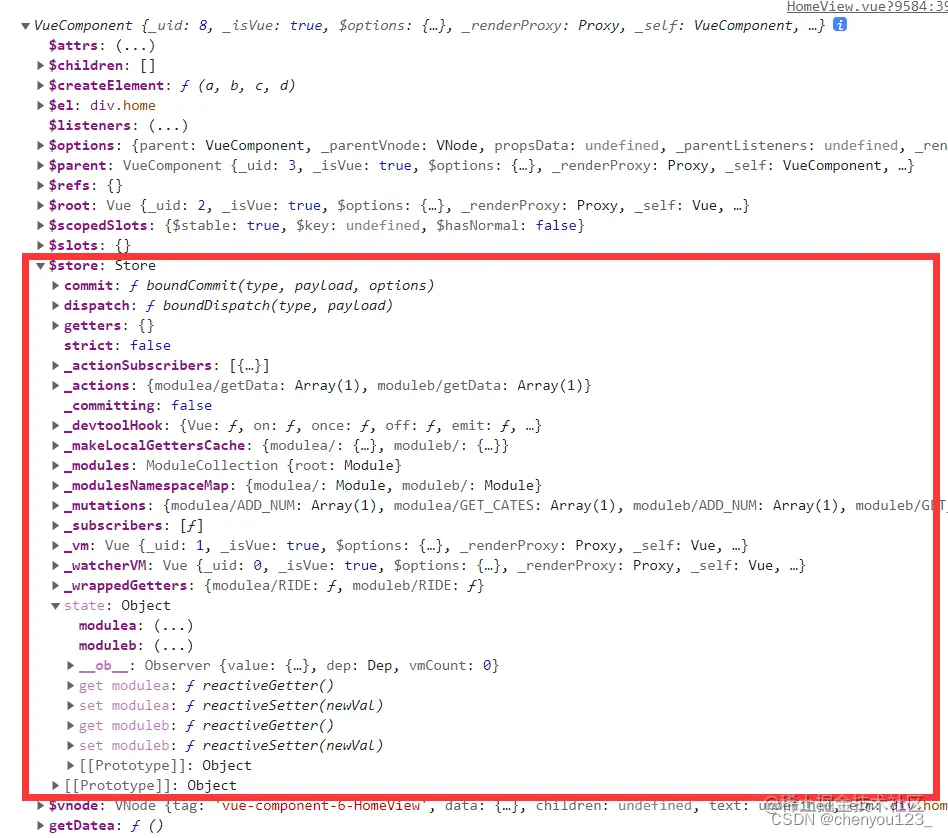Invoke the $attrs (...) getter
This screenshot has width=948, height=838.
[135, 45]
